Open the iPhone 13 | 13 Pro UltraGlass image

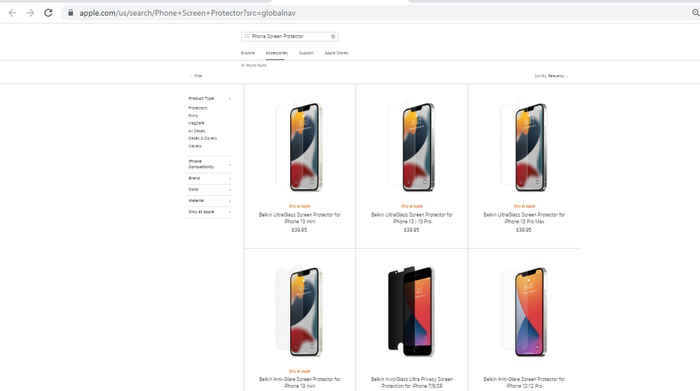tap(412, 146)
